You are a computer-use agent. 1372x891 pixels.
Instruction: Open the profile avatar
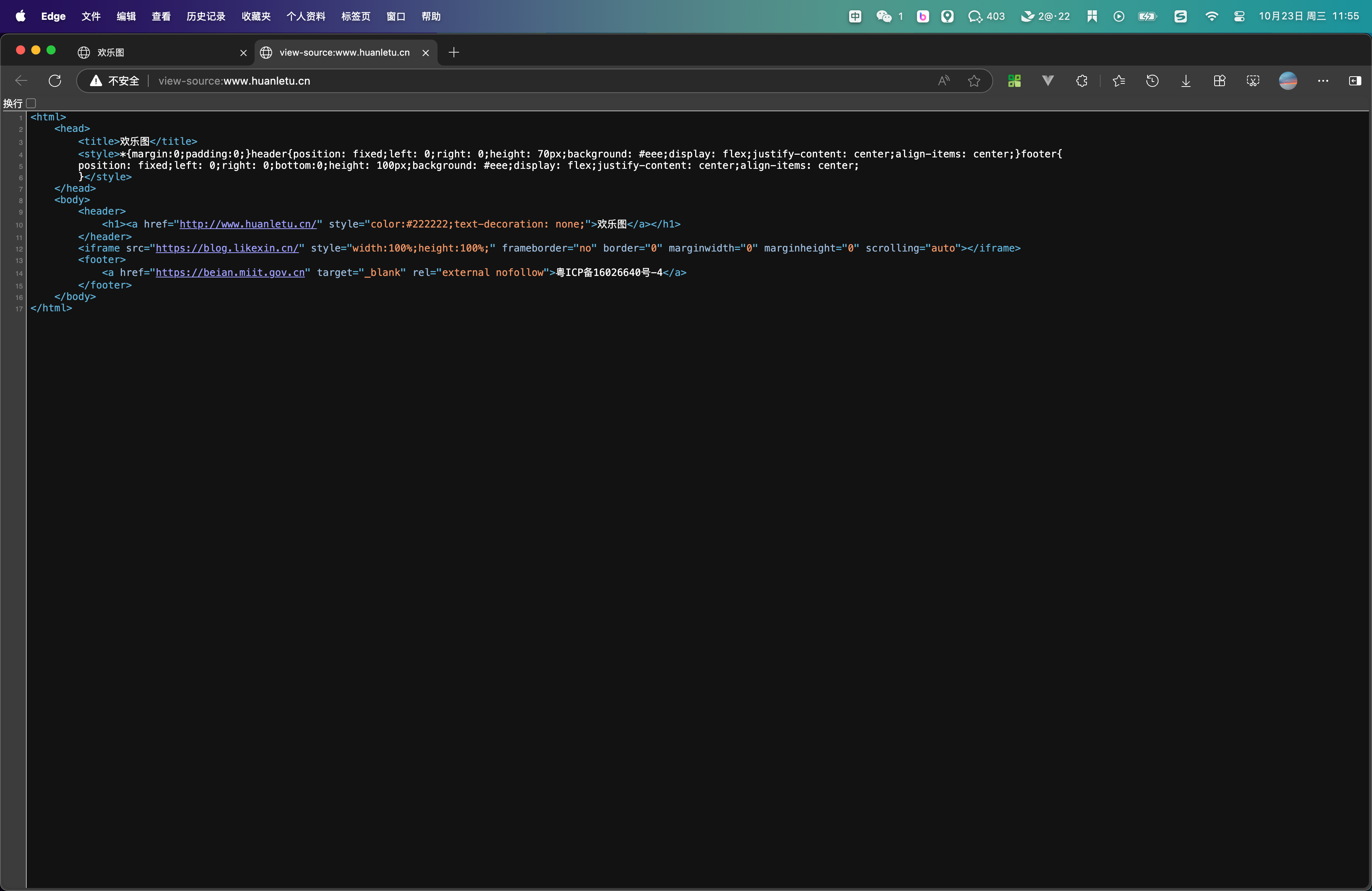tap(1288, 81)
